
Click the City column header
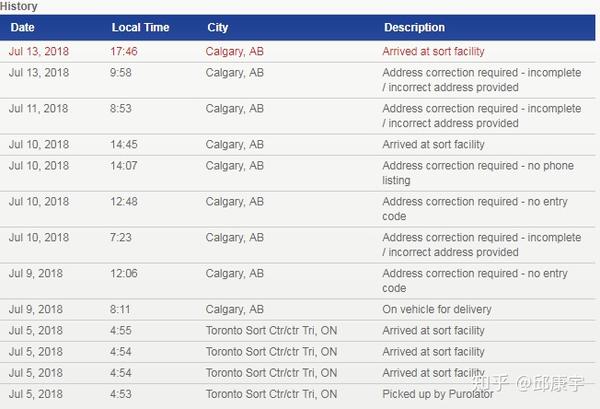(x=218, y=28)
